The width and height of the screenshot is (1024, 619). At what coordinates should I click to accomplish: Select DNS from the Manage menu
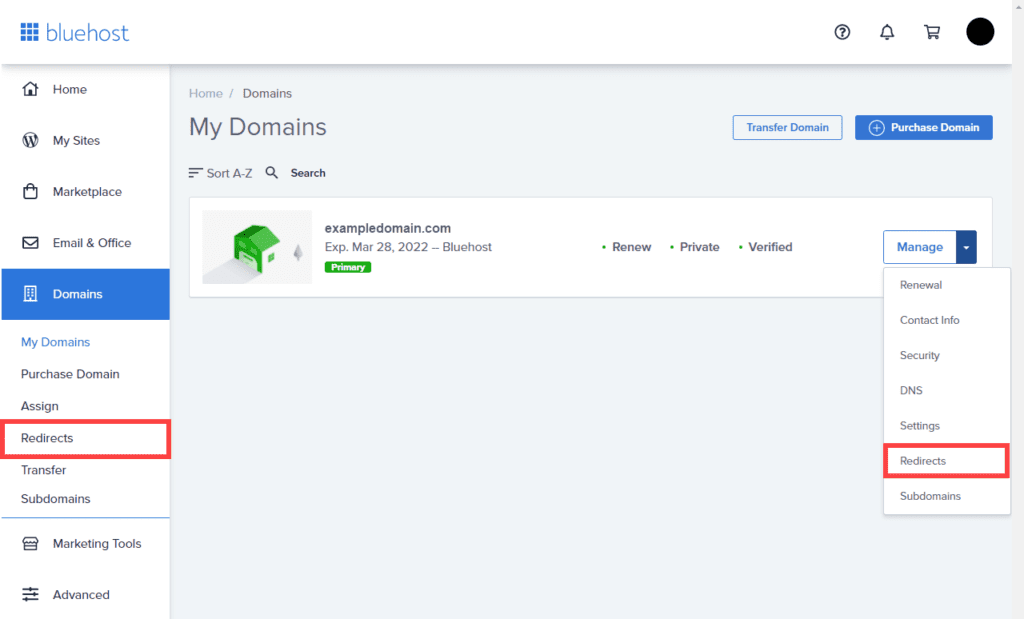(x=911, y=390)
